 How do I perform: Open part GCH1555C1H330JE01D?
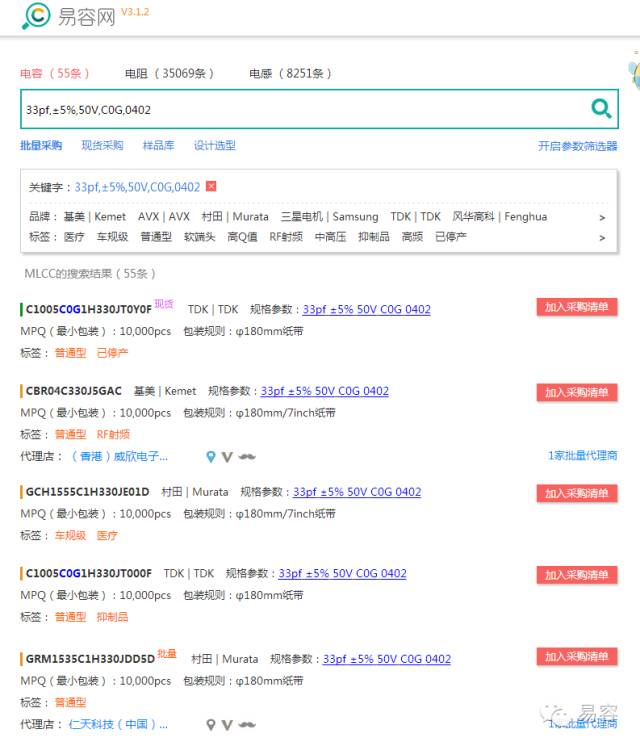87,492
